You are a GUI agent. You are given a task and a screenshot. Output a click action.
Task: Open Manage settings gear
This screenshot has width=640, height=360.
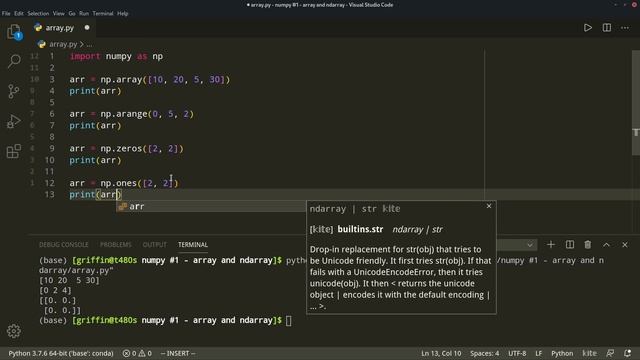point(14,331)
